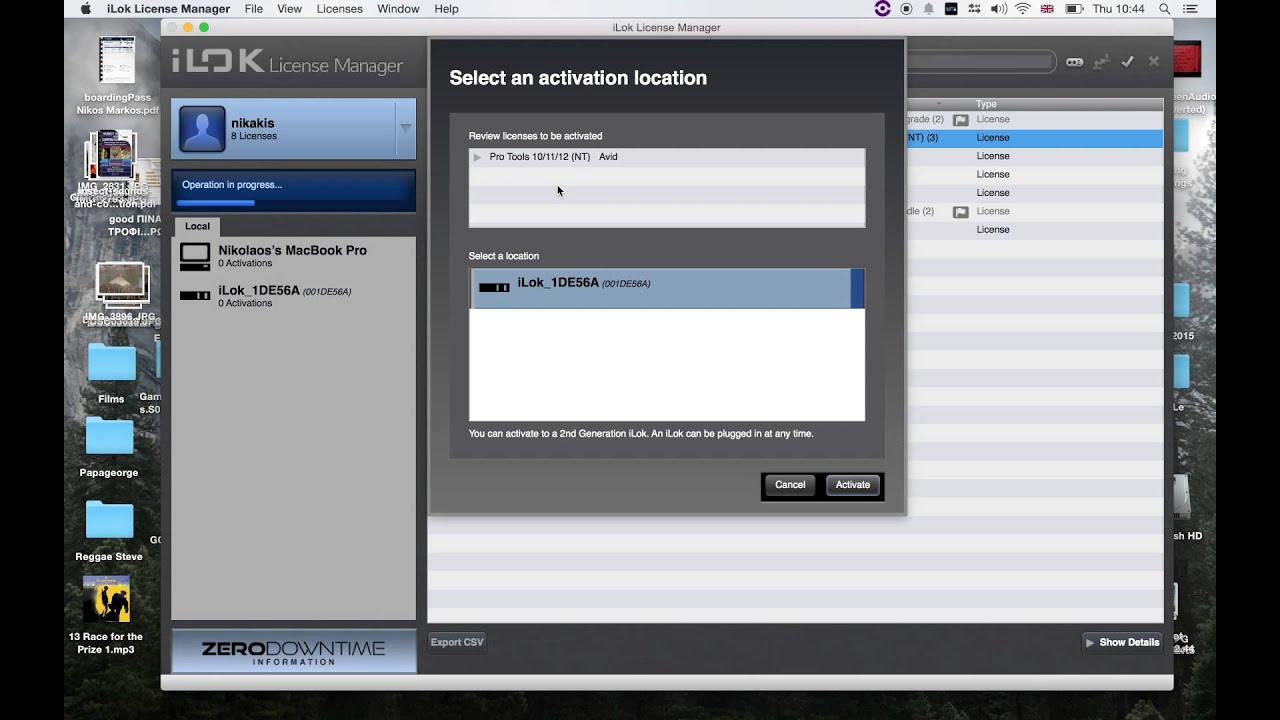
Task: Click the volume icon in menu bar
Action: point(998,9)
